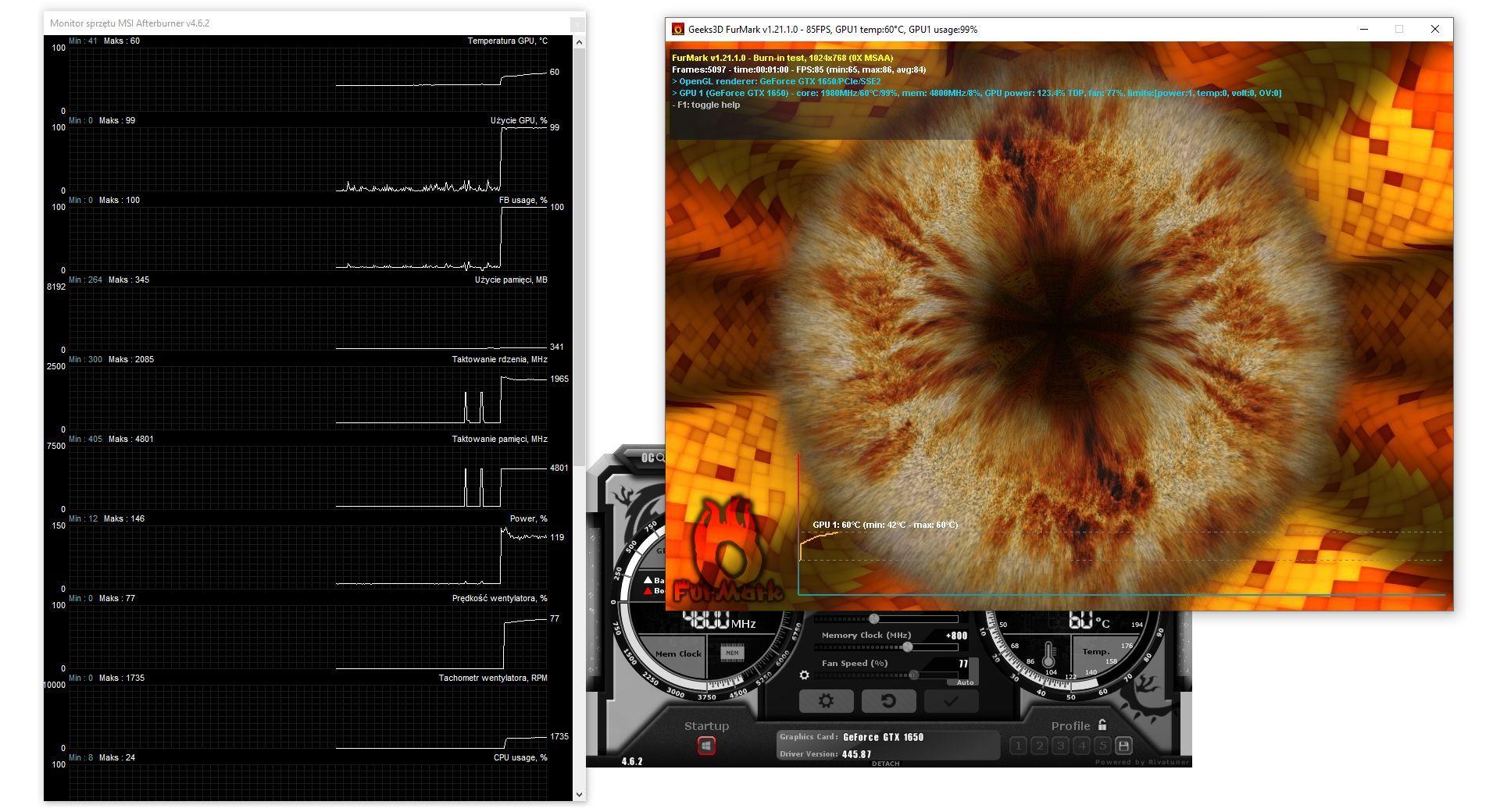This screenshot has width=1500, height=812.
Task: Open fan settings via small gear icon
Action: point(805,675)
